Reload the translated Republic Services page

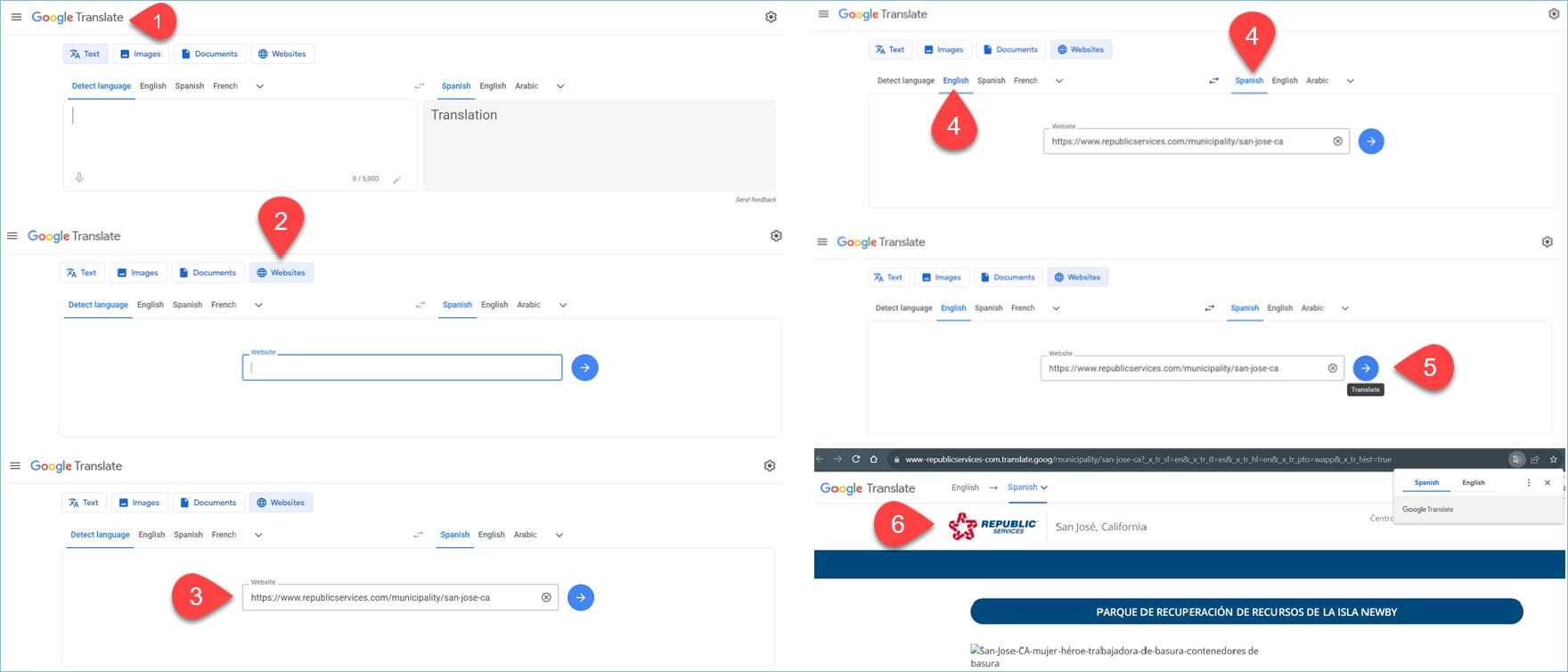pos(855,459)
